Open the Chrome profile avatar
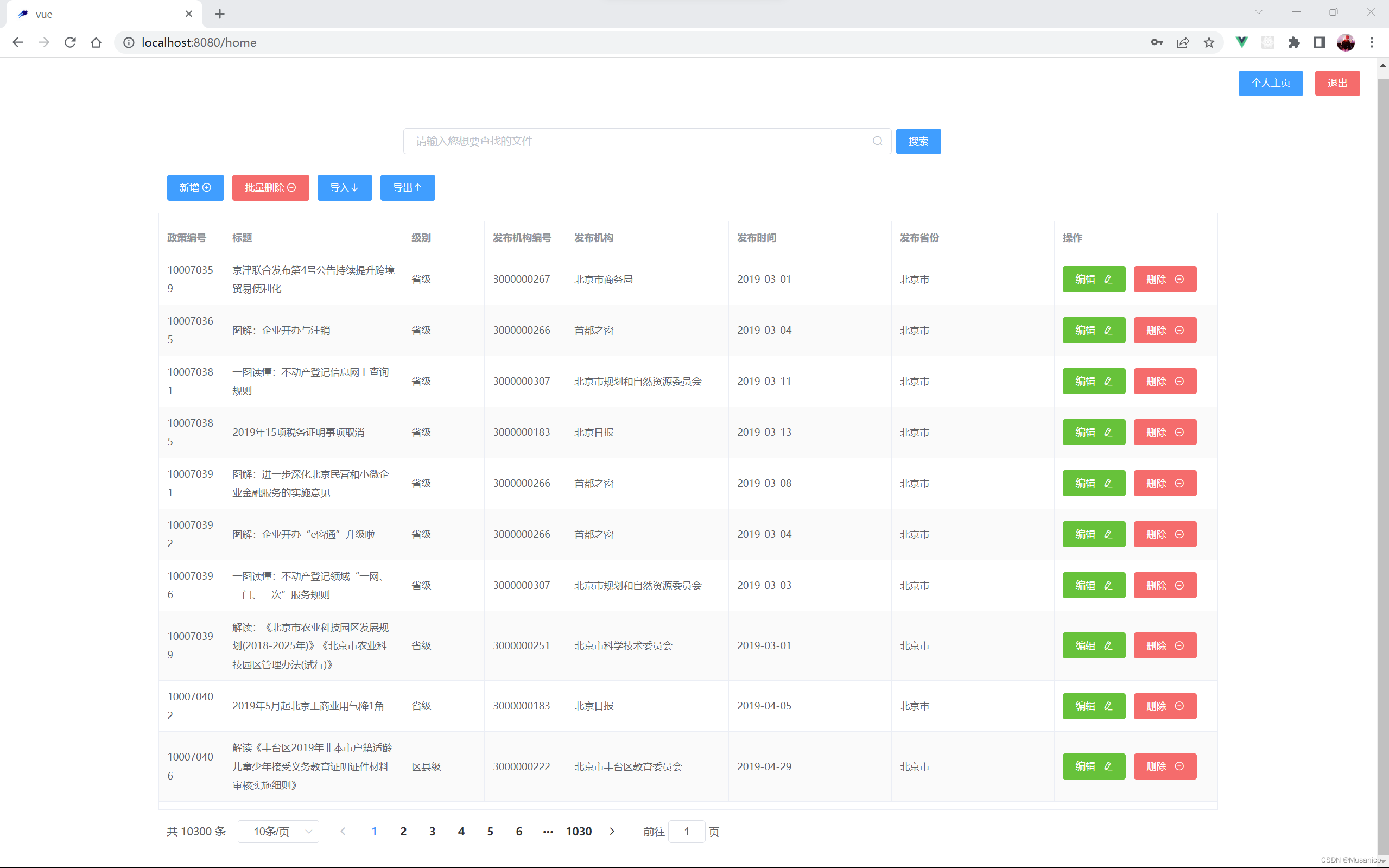The image size is (1389, 868). coord(1346,42)
